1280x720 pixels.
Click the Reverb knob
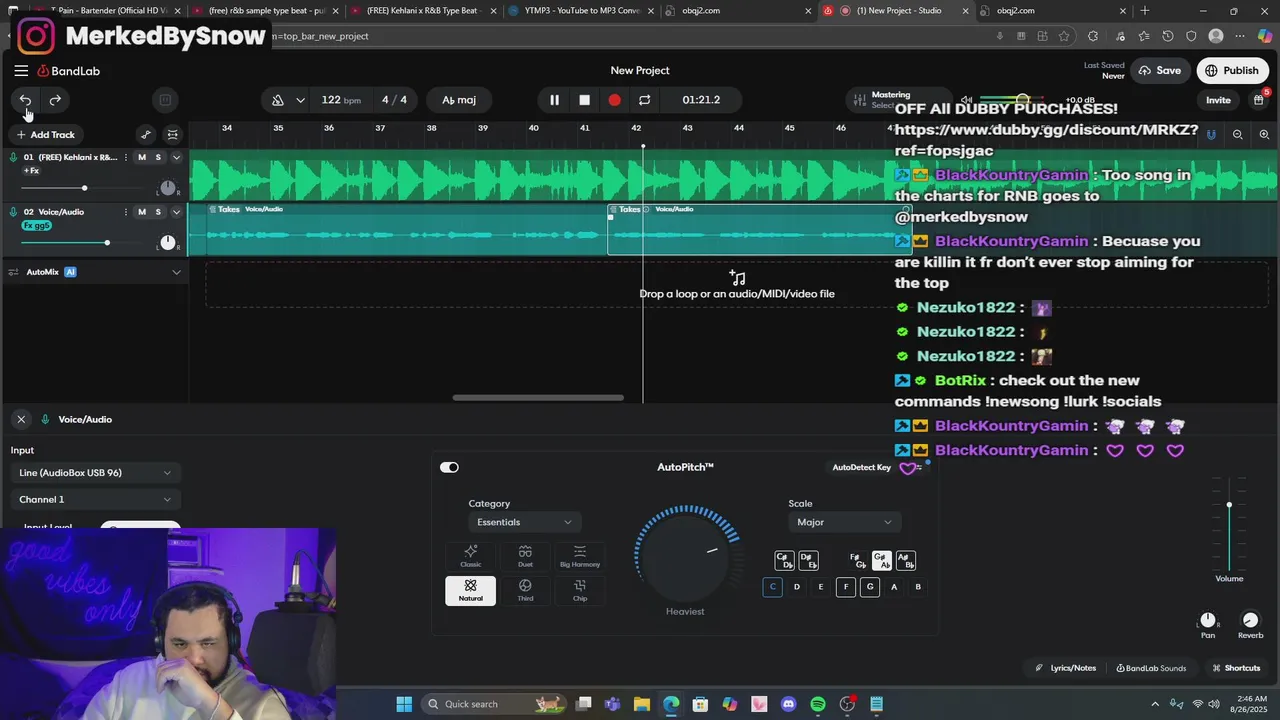pos(1250,620)
